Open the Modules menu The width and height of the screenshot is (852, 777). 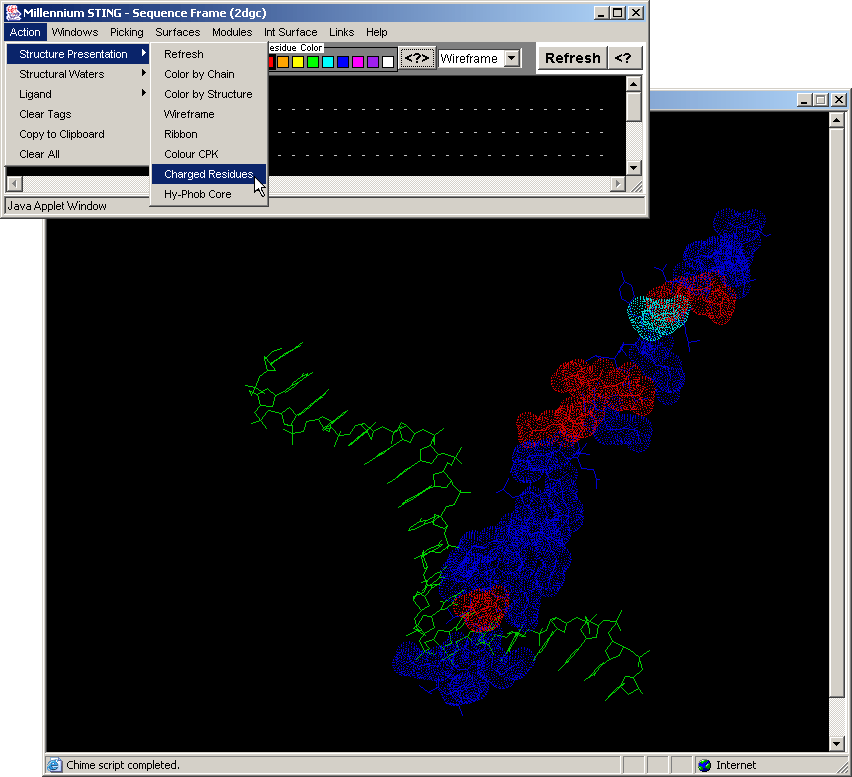[232, 32]
